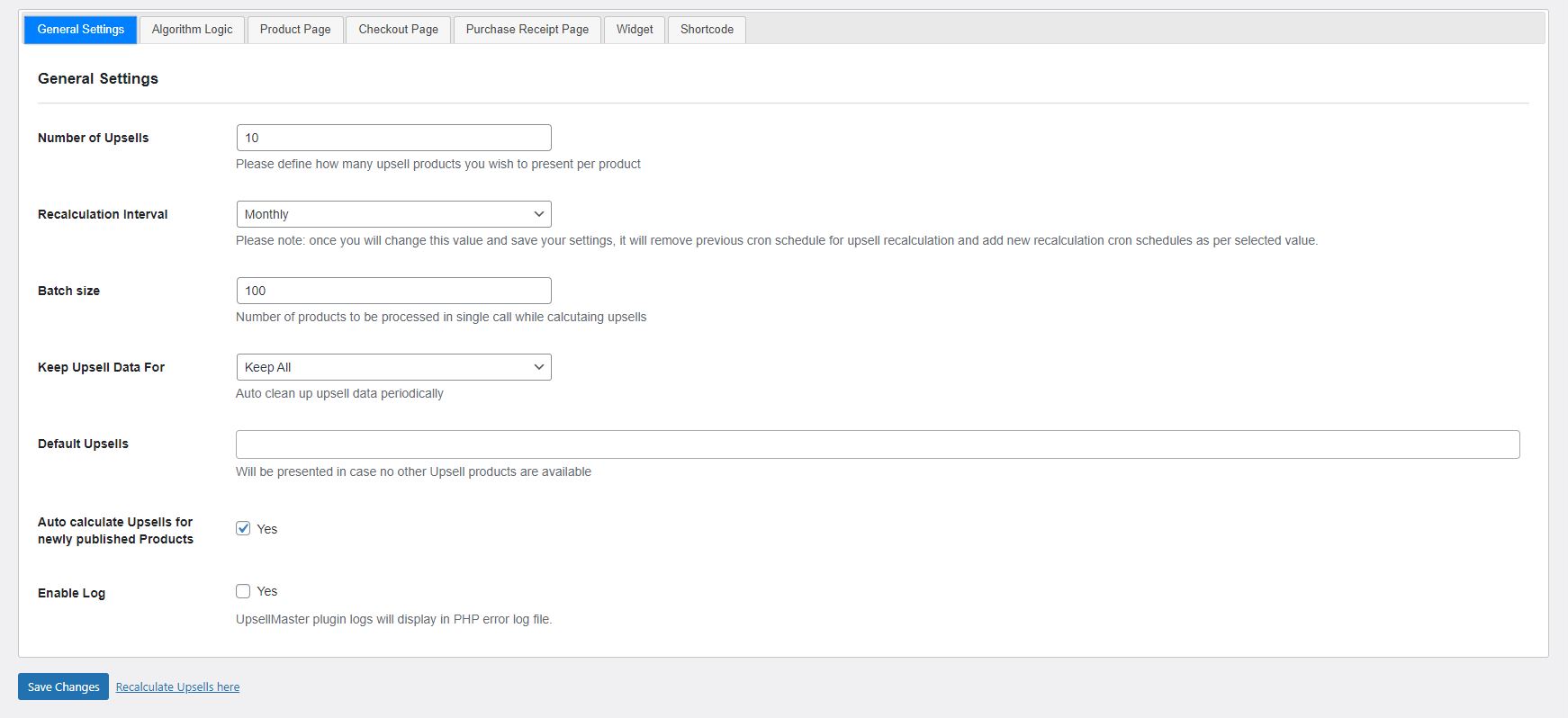Expand the Recalculation Interval dropdown

(393, 214)
